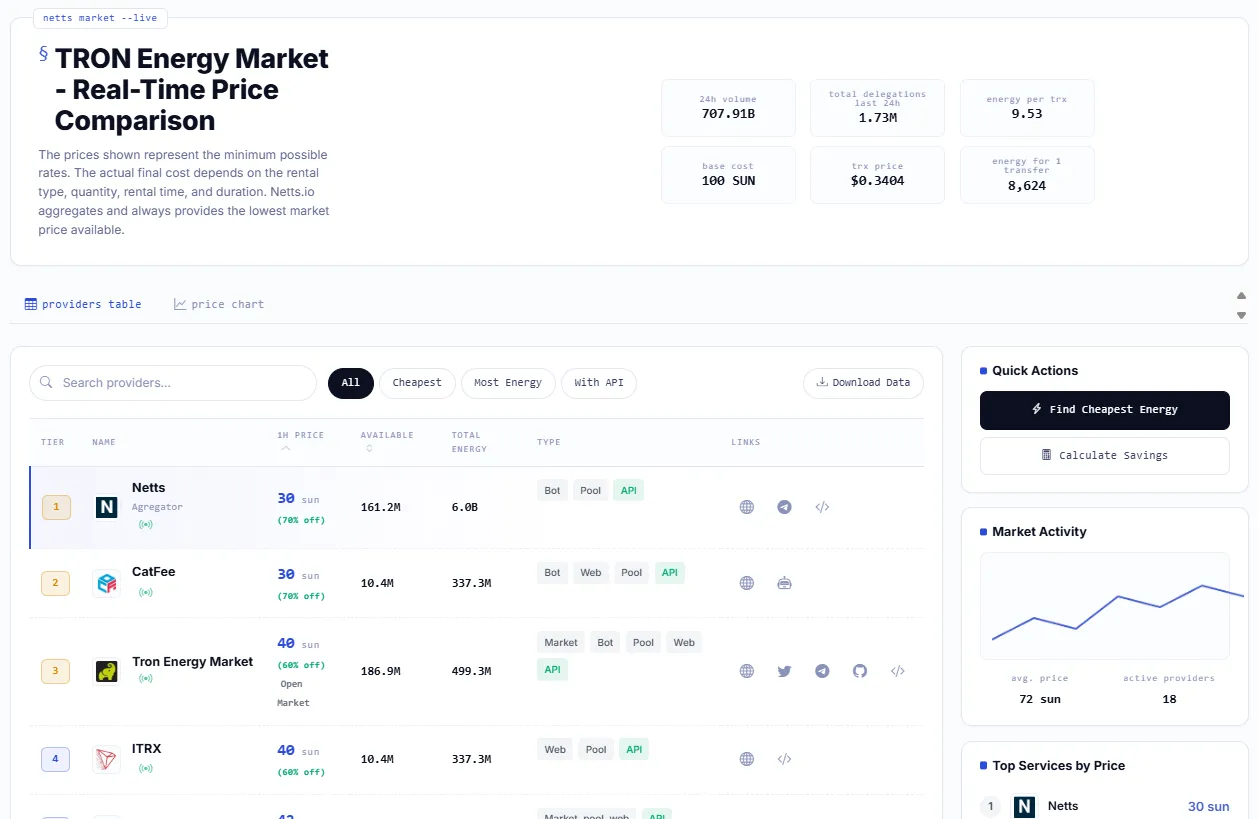Open the Netts API code icon
This screenshot has width=1258, height=819.
pyautogui.click(x=822, y=507)
